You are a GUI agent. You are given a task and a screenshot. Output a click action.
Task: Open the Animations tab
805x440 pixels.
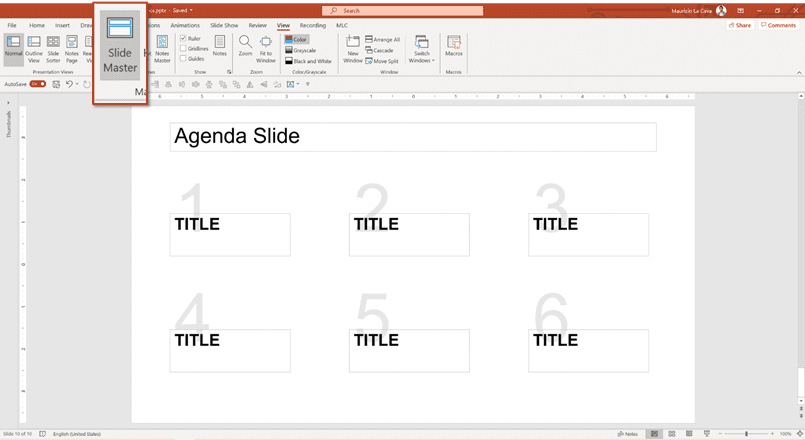coord(185,25)
